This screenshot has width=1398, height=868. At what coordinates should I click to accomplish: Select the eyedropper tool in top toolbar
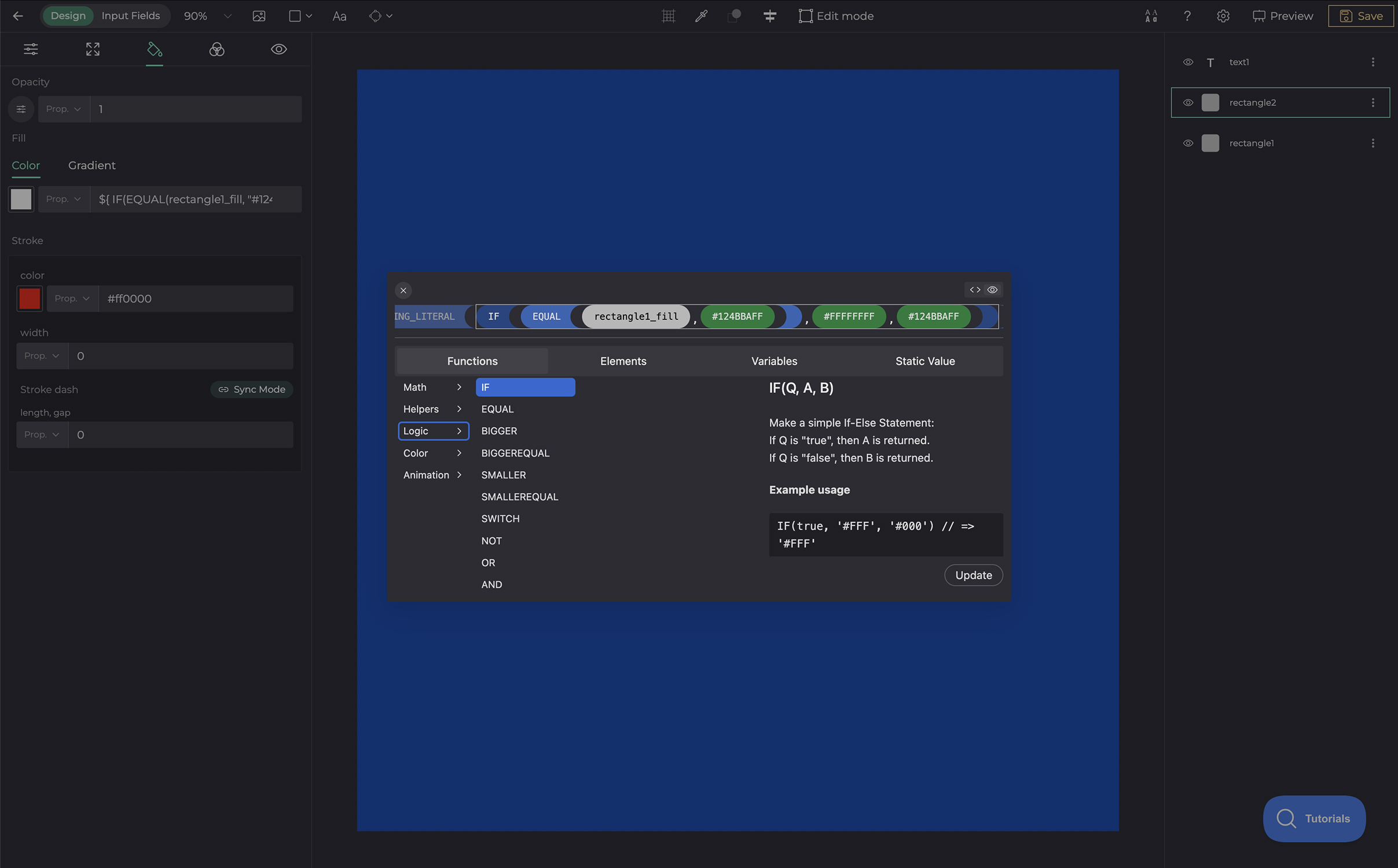[x=701, y=16]
